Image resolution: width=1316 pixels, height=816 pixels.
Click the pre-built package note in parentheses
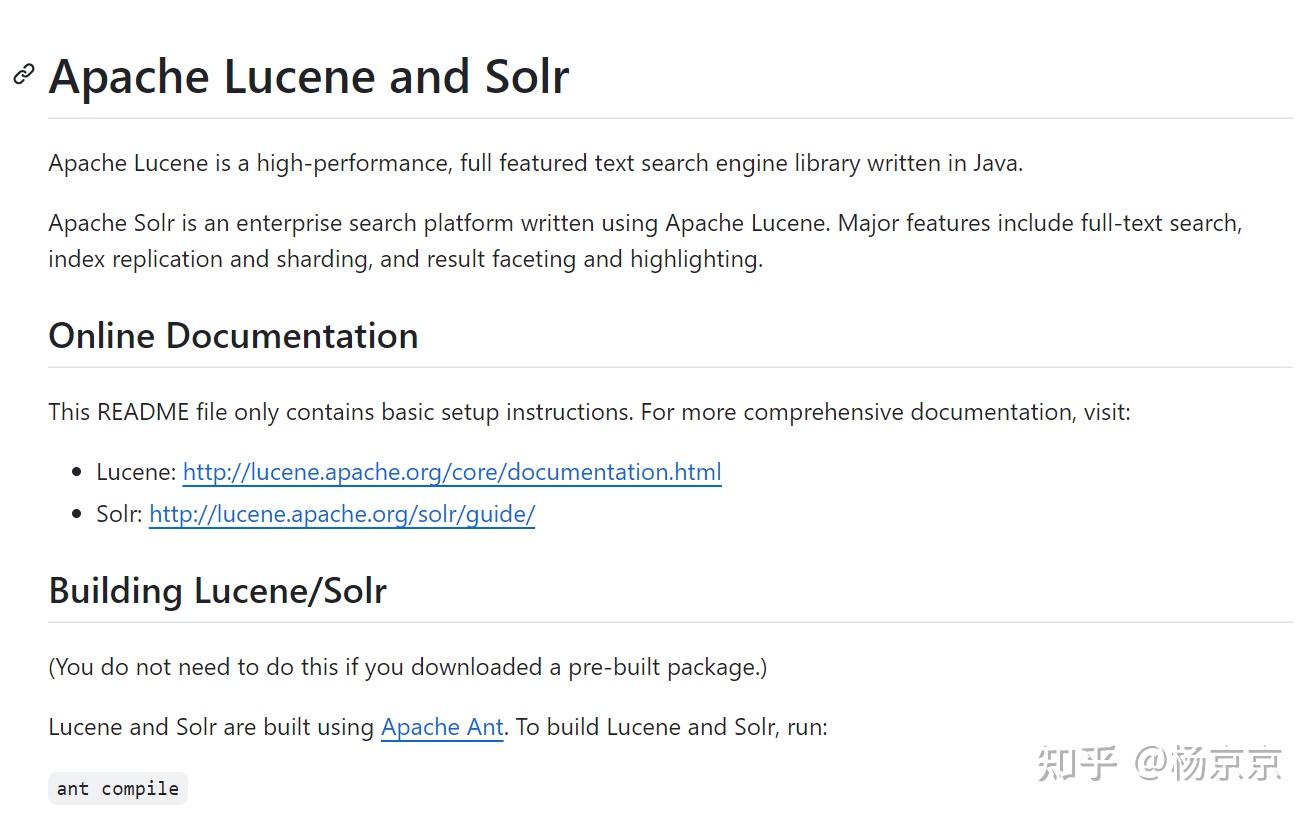tap(407, 667)
